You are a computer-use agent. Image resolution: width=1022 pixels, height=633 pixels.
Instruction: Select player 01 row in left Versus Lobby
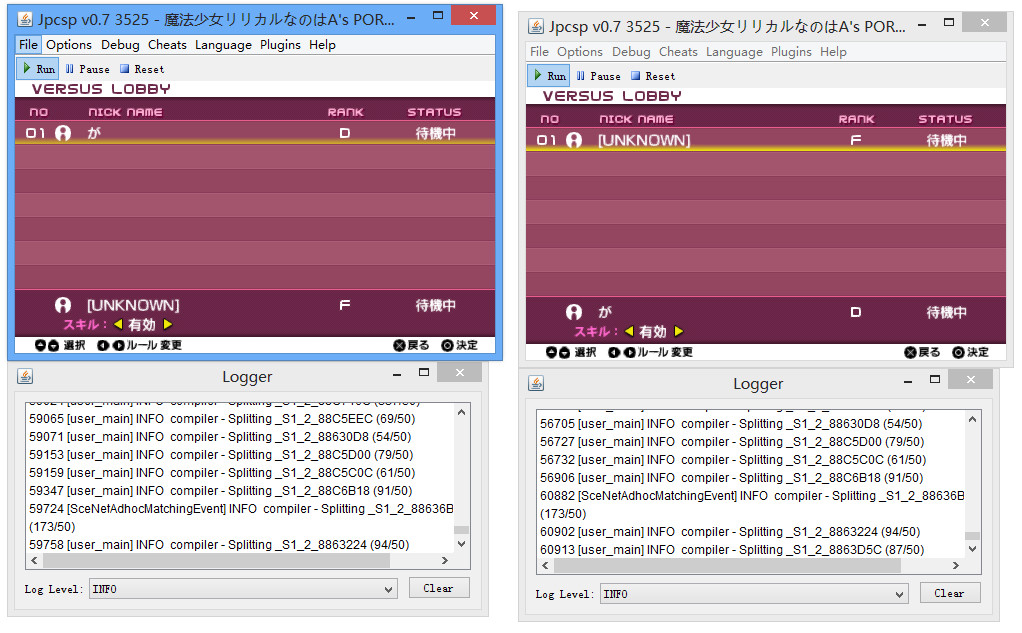click(x=250, y=133)
